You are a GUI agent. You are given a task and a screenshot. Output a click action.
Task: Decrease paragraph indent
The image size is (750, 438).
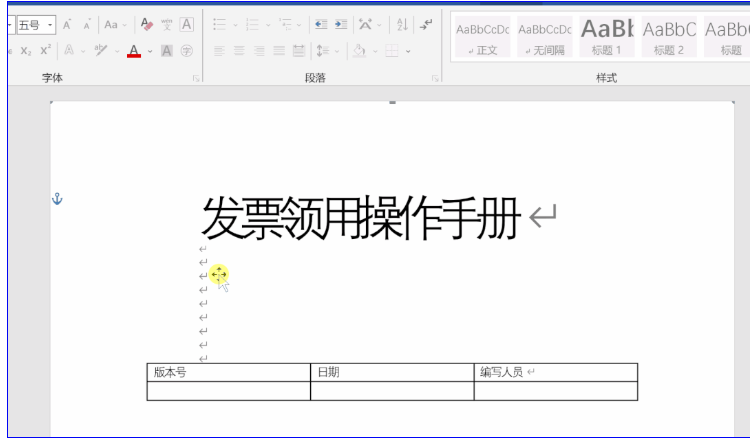coord(321,24)
